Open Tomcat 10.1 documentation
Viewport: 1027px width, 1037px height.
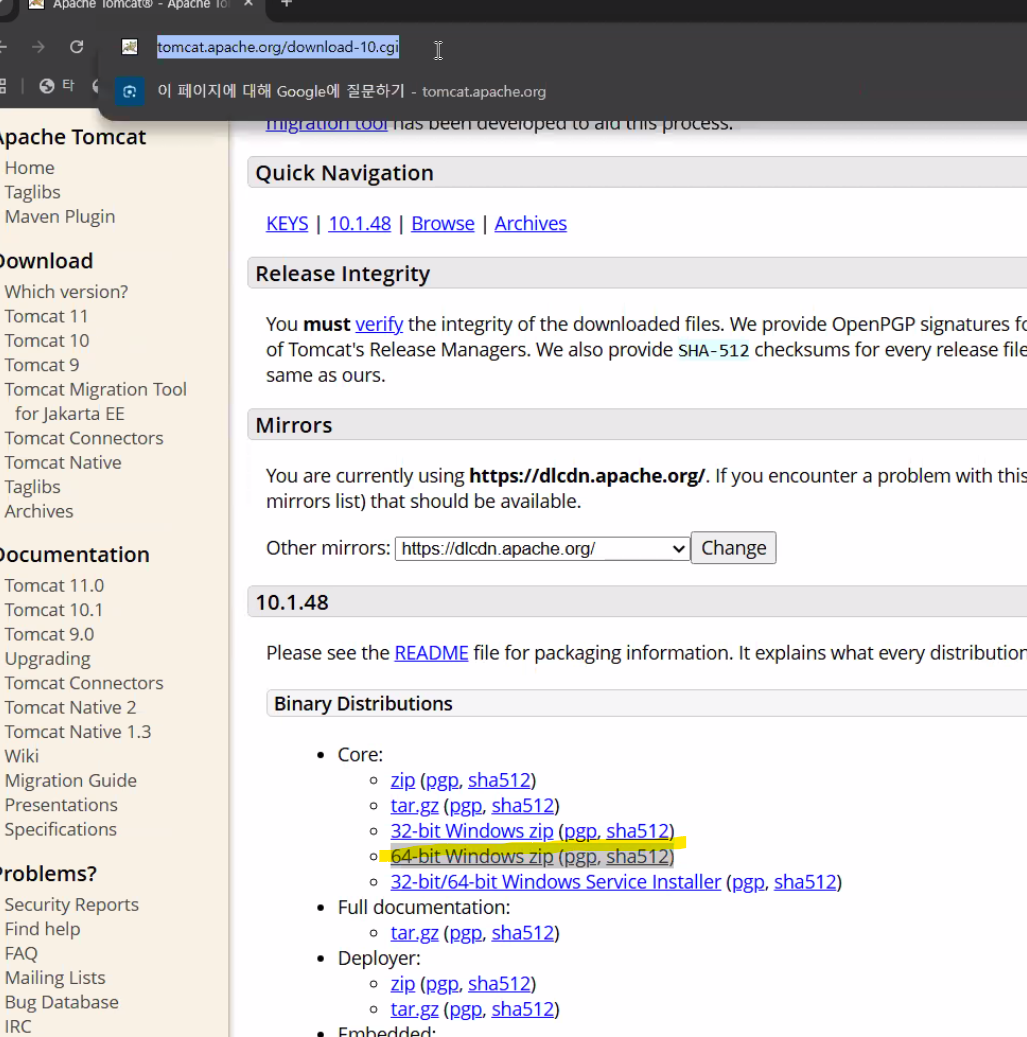tap(54, 610)
